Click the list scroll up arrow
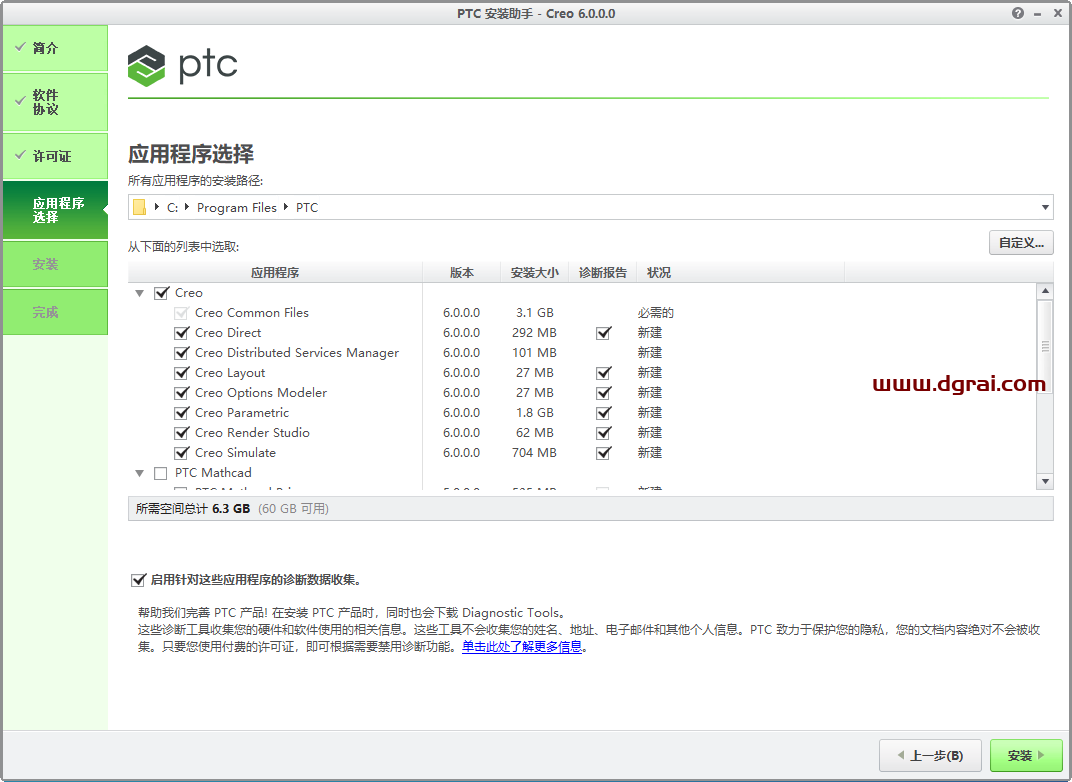This screenshot has height=782, width=1072. click(x=1045, y=291)
